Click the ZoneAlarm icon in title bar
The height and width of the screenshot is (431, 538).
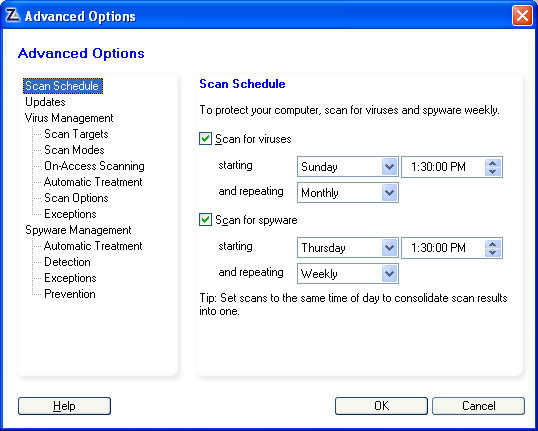[13, 16]
